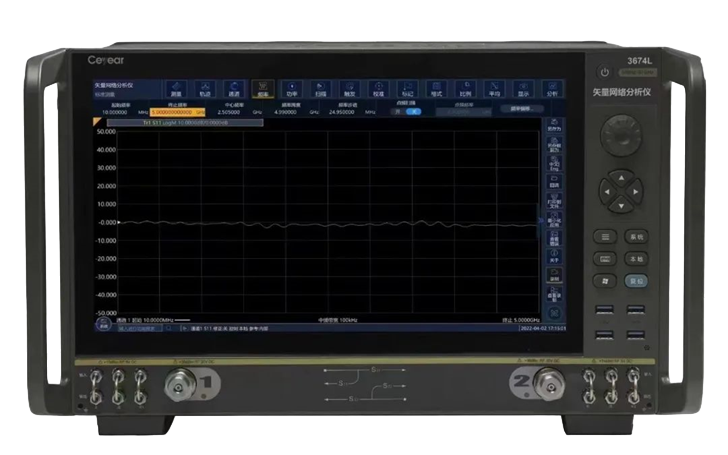This screenshot has width=728, height=455.
Task: Click the 中频带宽 100kHz label
Action: 338,320
